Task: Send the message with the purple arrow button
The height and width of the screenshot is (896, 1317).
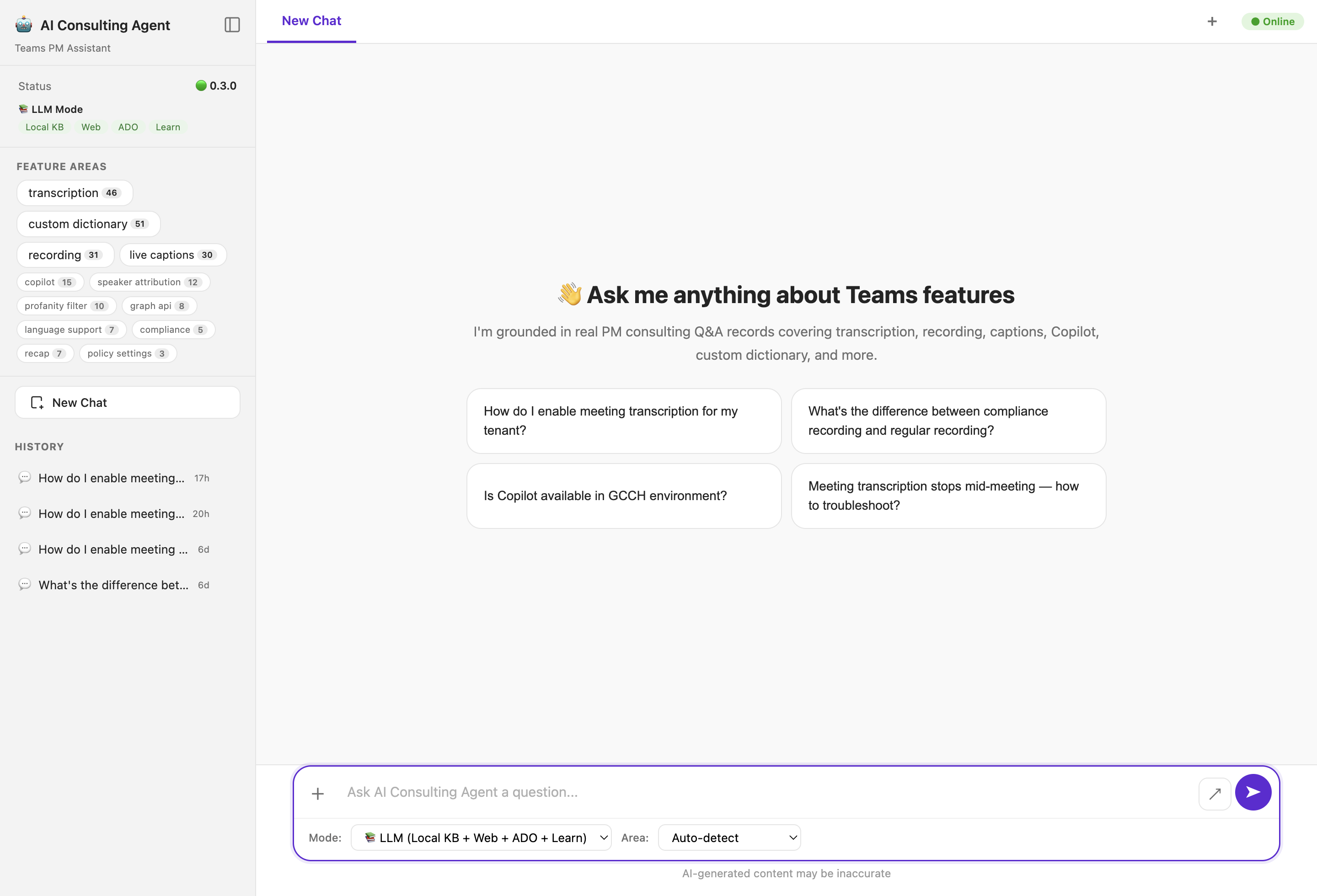Action: tap(1253, 792)
